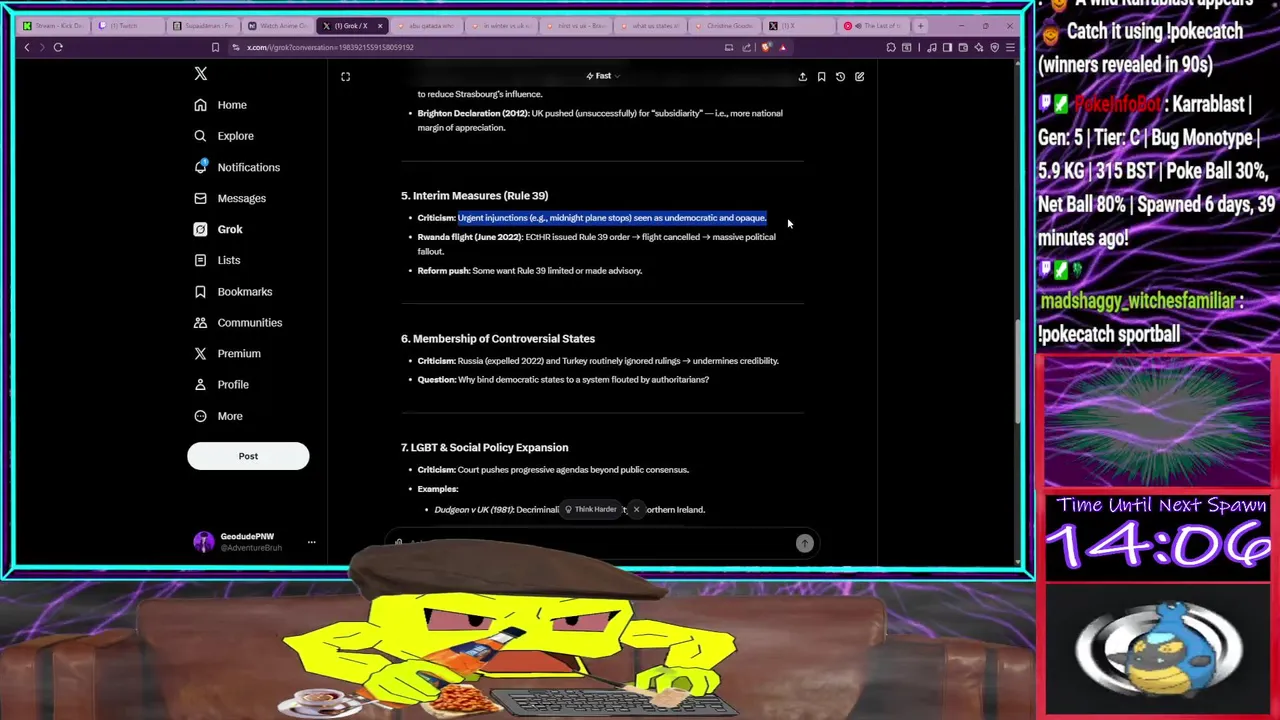Click the highlighted Urgent injunctions text
This screenshot has width=1280, height=720.
coord(612,218)
